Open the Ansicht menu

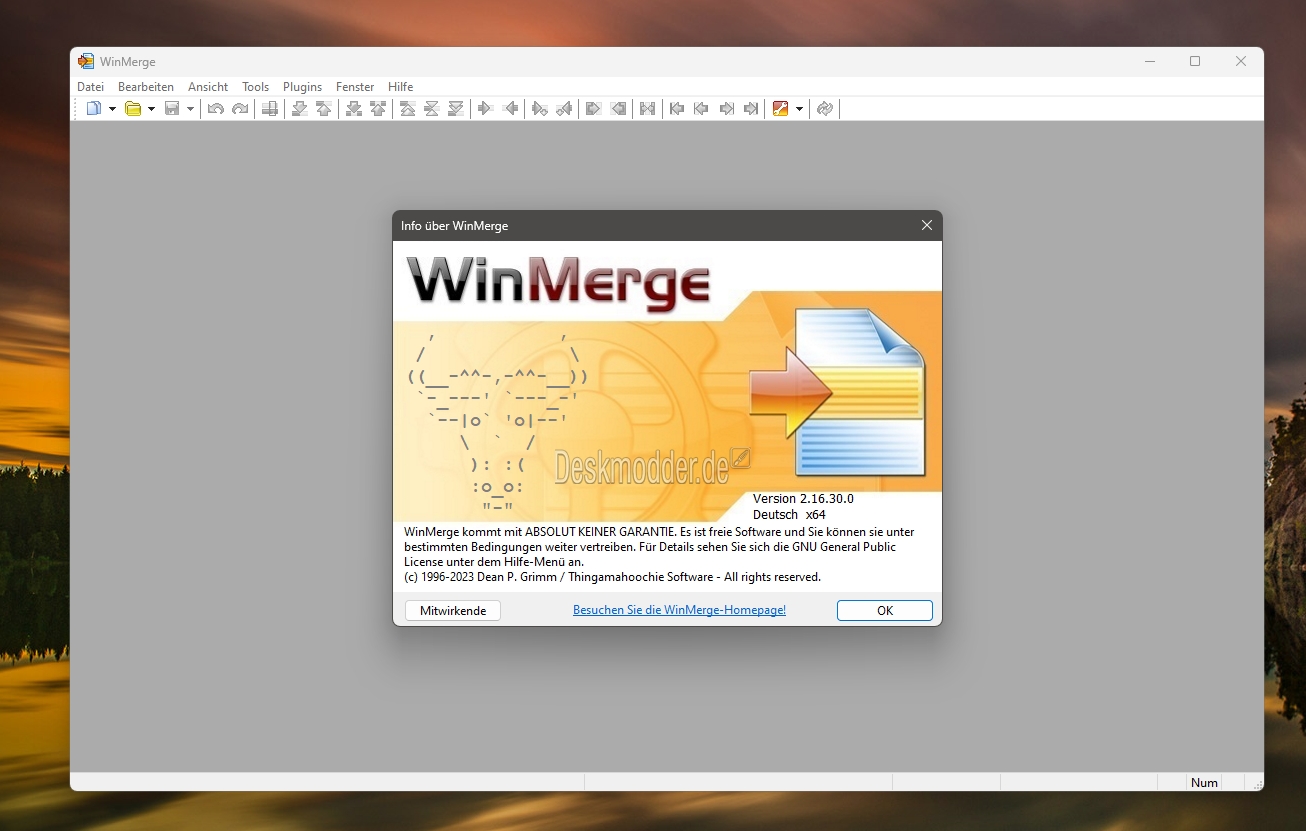pos(208,87)
